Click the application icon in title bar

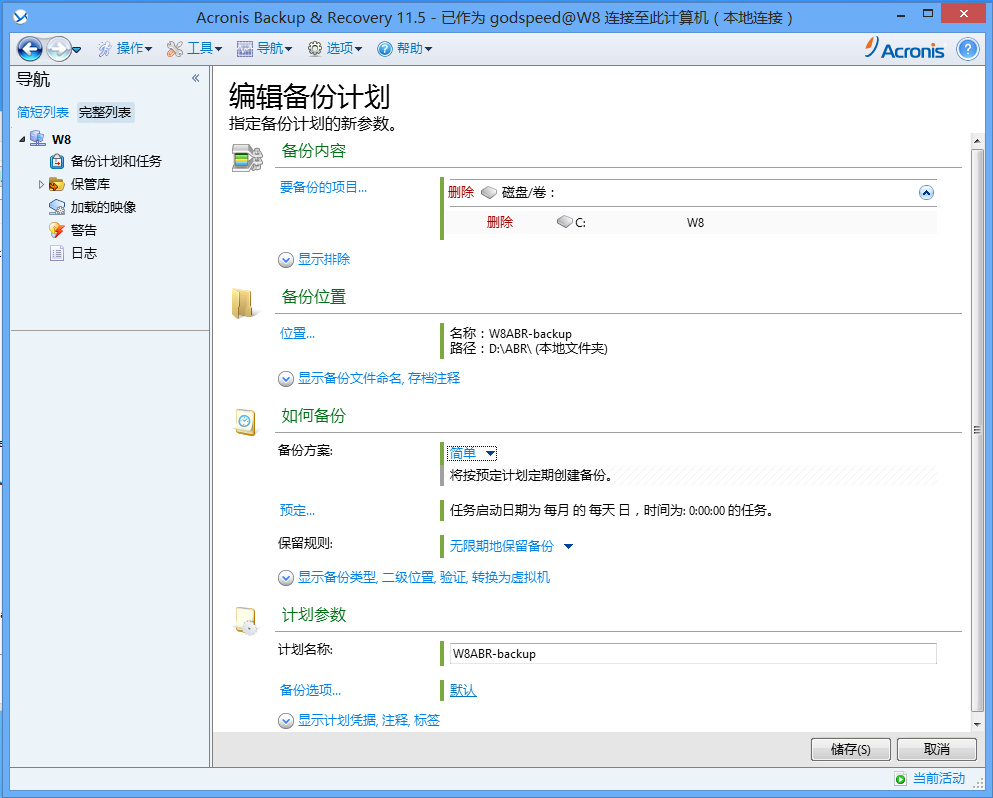point(20,17)
